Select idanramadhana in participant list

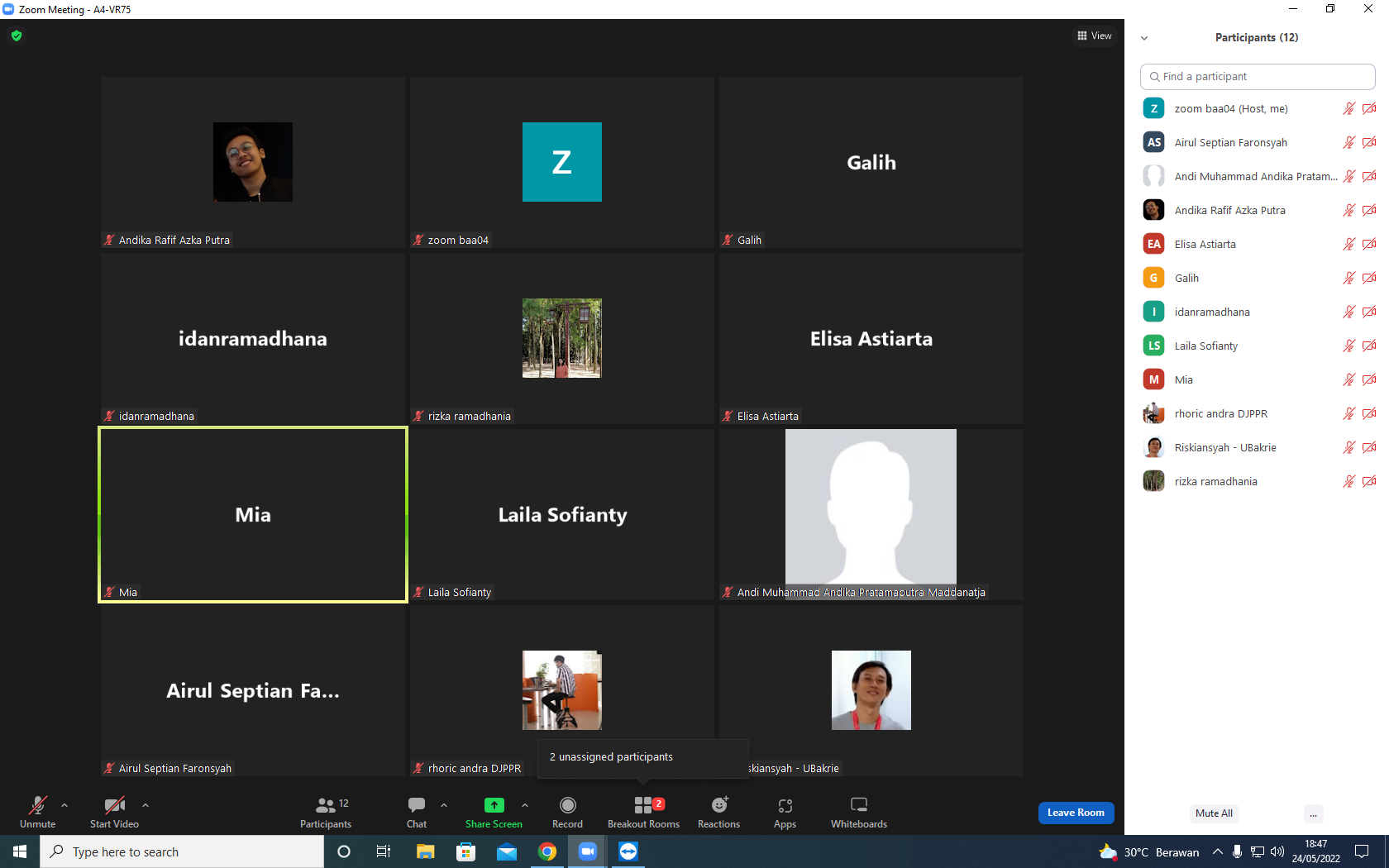click(1257, 312)
